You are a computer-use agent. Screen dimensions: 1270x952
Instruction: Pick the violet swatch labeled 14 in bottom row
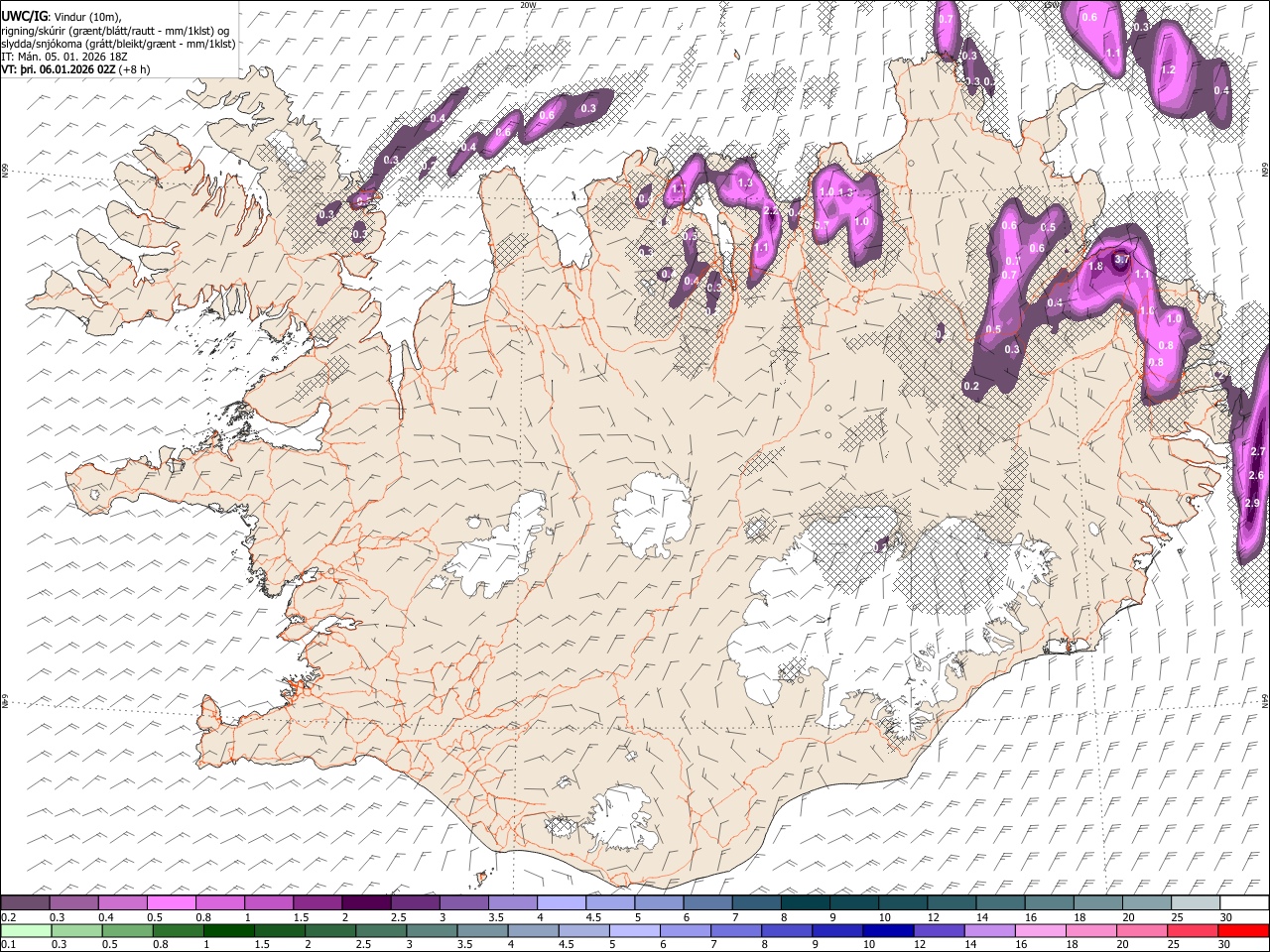[x=990, y=929]
